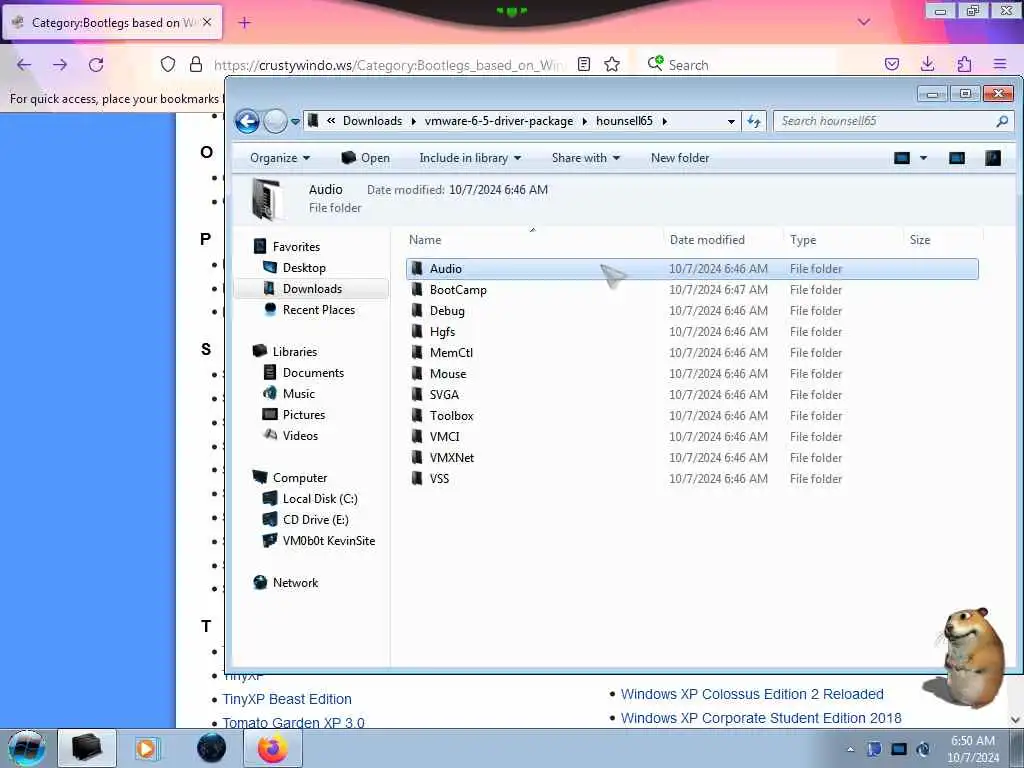The height and width of the screenshot is (768, 1024).
Task: Select Favorites in the navigation pane
Action: [296, 247]
